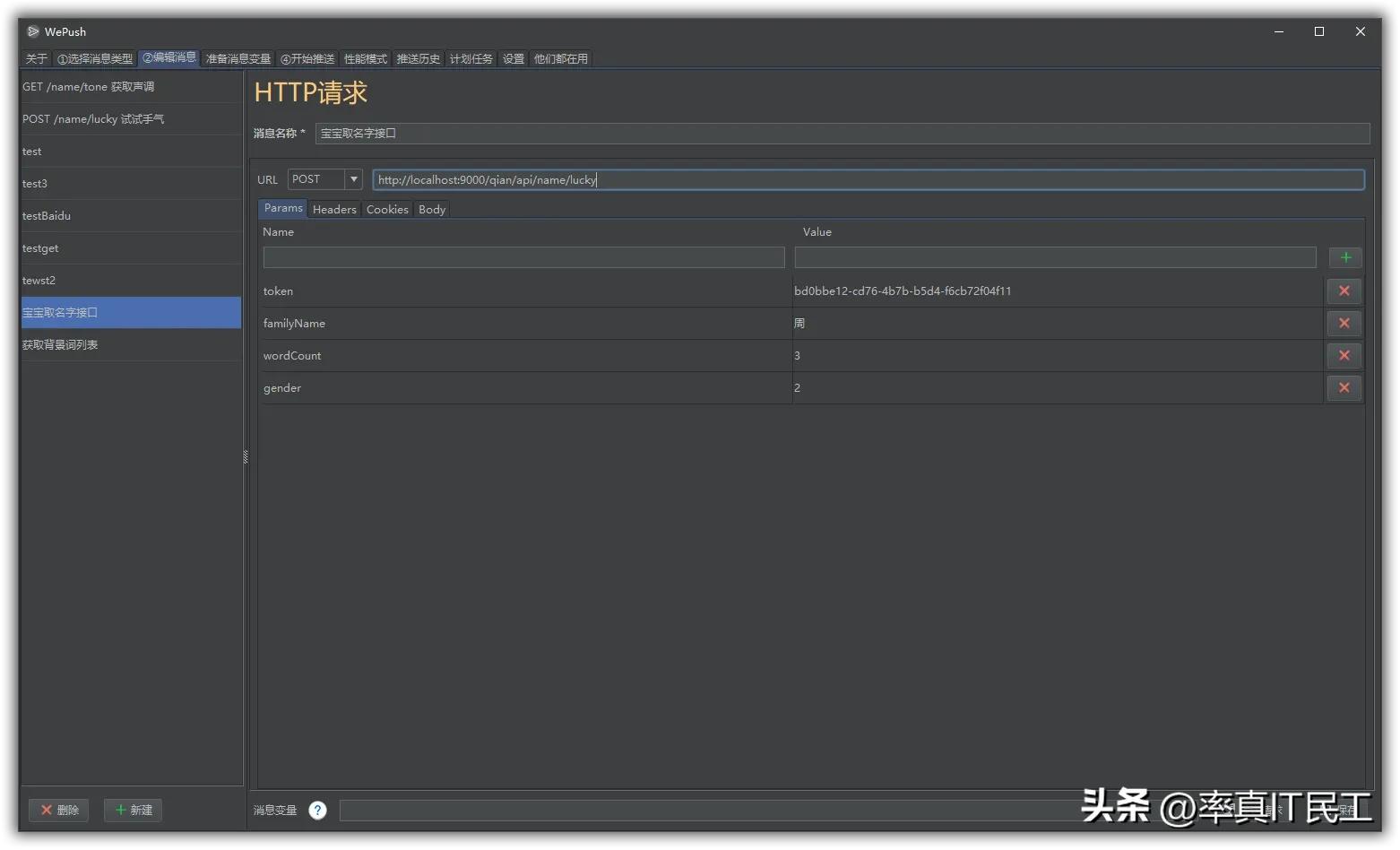
Task: Delete the wordCount parameter
Action: 1344,355
